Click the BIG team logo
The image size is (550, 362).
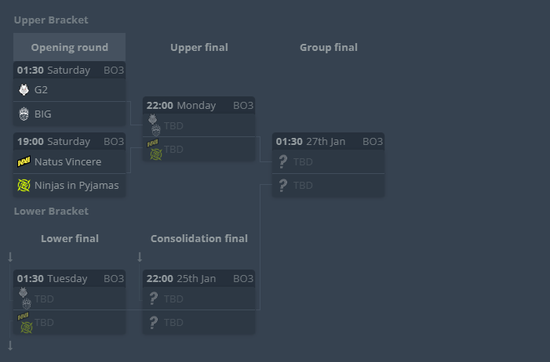tap(24, 114)
